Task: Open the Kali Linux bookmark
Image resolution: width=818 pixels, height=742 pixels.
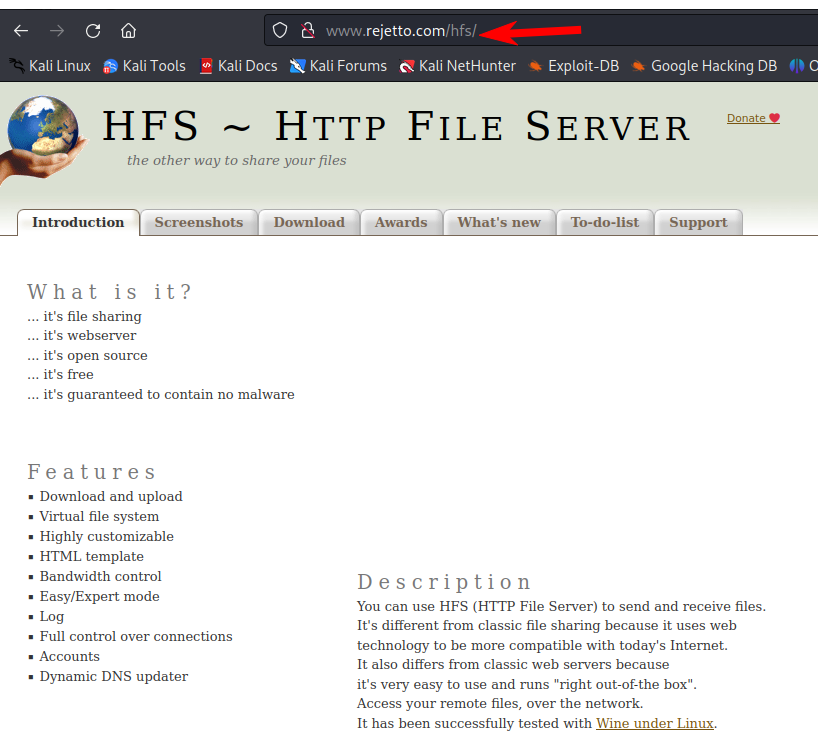Action: pos(50,66)
